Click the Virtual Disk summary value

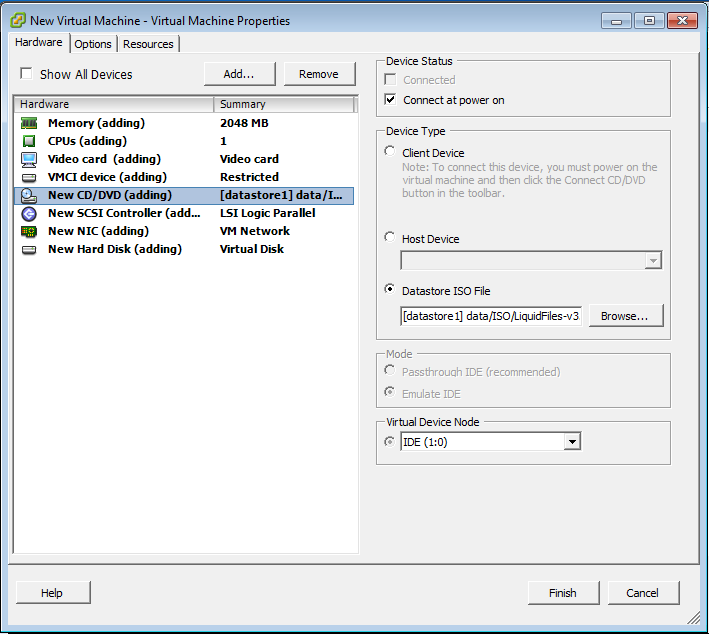click(x=252, y=250)
